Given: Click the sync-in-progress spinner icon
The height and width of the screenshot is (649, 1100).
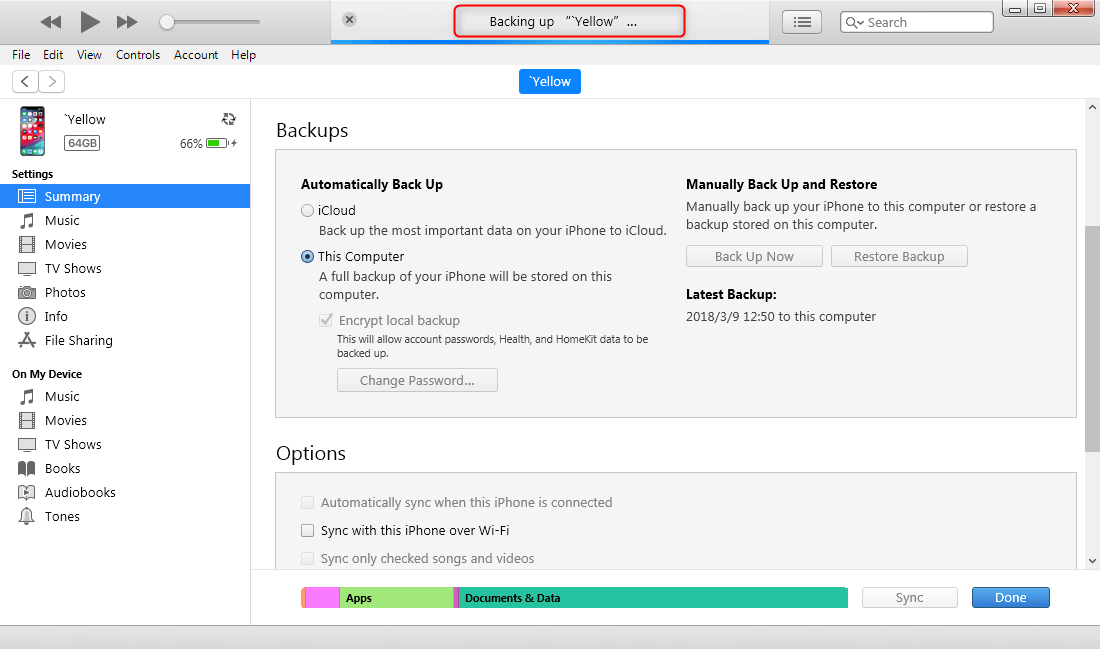Looking at the screenshot, I should pyautogui.click(x=229, y=119).
